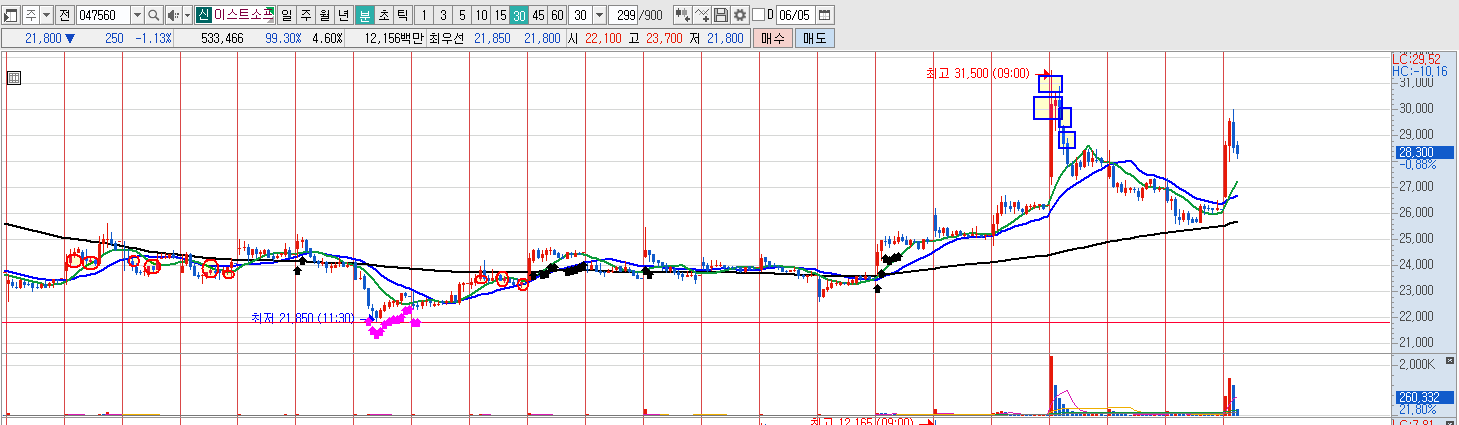Click the 12,156백만 trading value
Image resolution: width=1459 pixels, height=425 pixels.
(x=396, y=38)
